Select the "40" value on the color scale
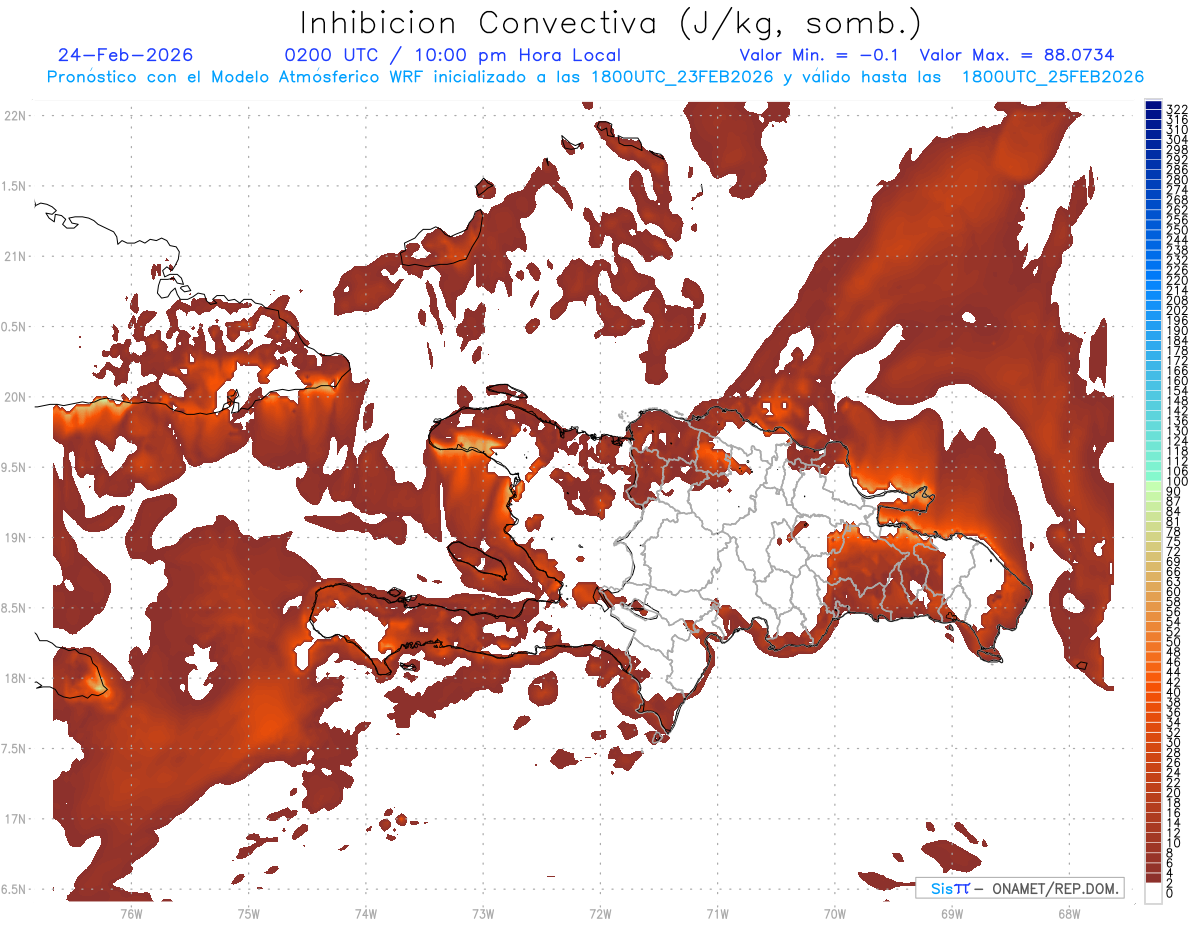1200x927 pixels. (1174, 692)
